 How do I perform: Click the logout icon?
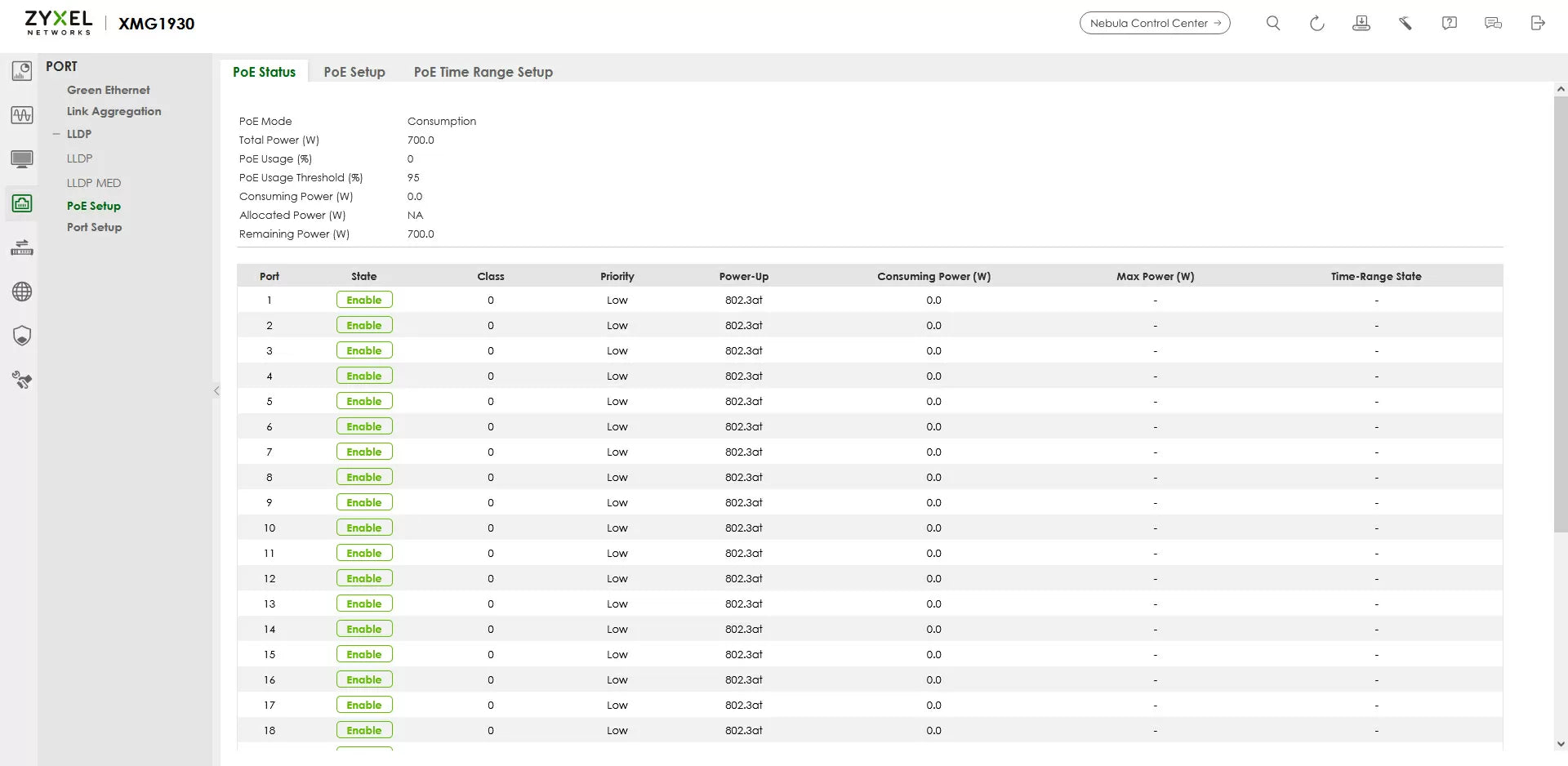click(x=1537, y=24)
